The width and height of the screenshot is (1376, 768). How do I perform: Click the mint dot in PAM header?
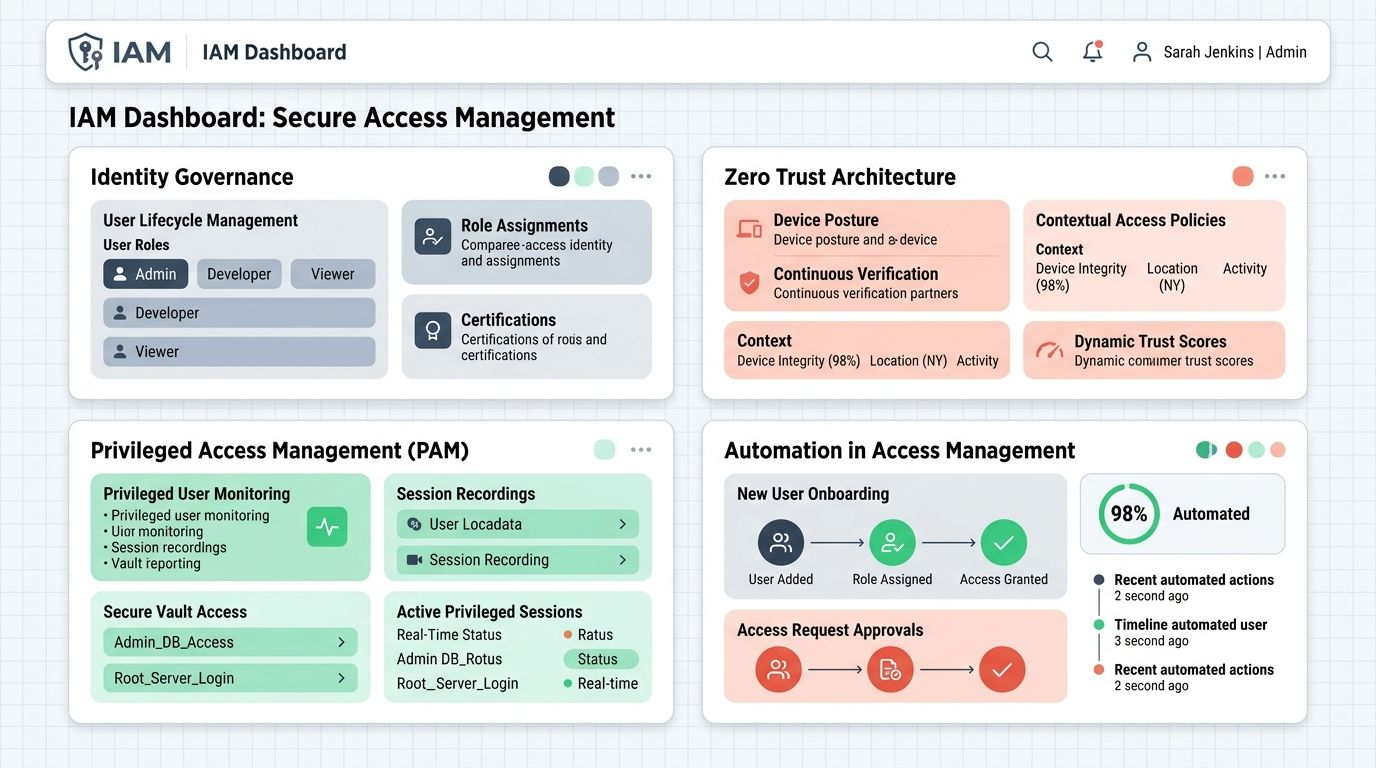pyautogui.click(x=605, y=450)
